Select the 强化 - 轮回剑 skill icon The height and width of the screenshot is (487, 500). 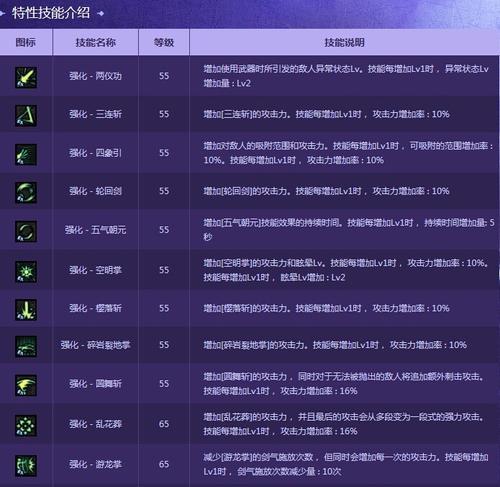[x=26, y=192]
